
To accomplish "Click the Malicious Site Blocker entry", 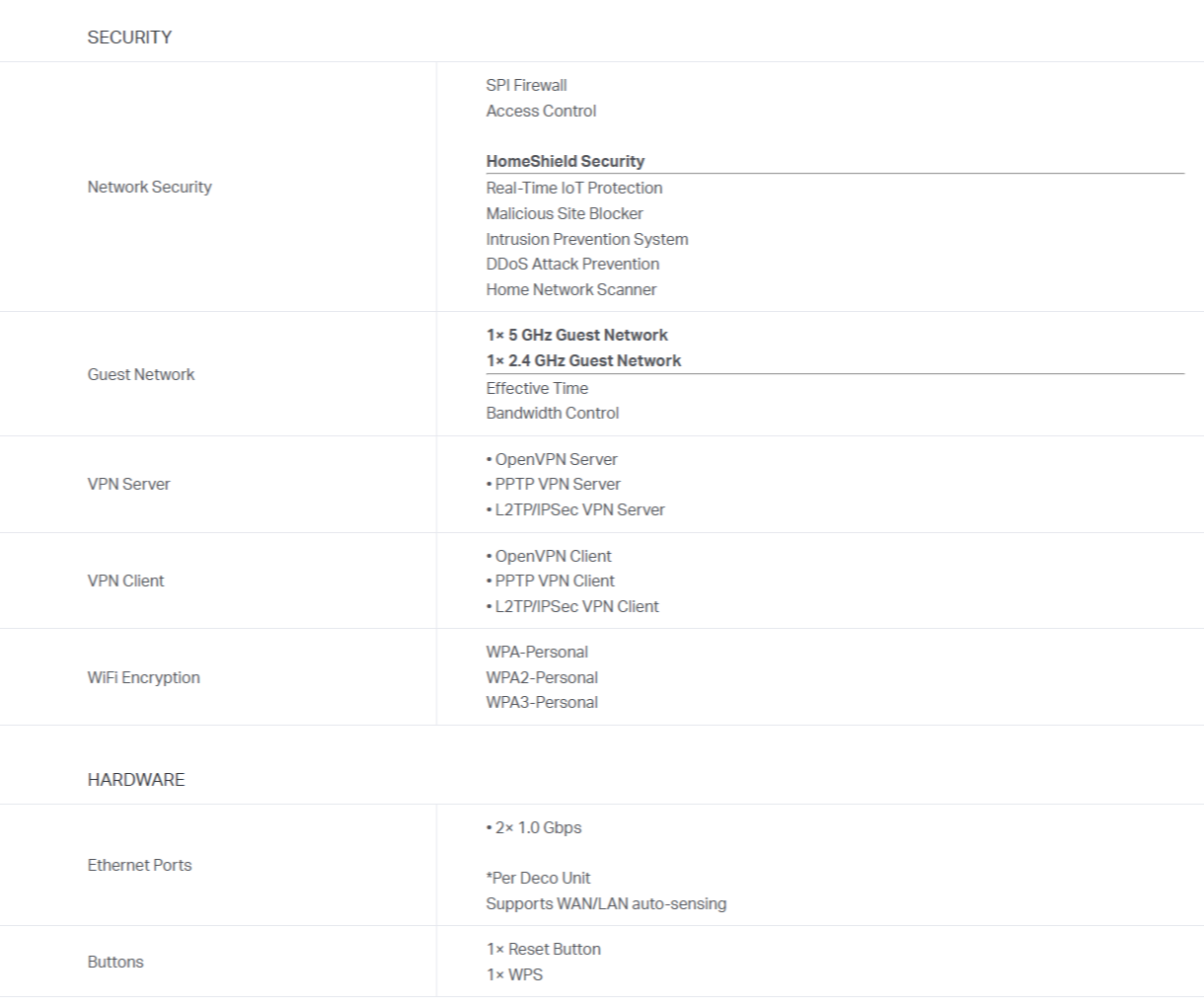I will tap(564, 213).
